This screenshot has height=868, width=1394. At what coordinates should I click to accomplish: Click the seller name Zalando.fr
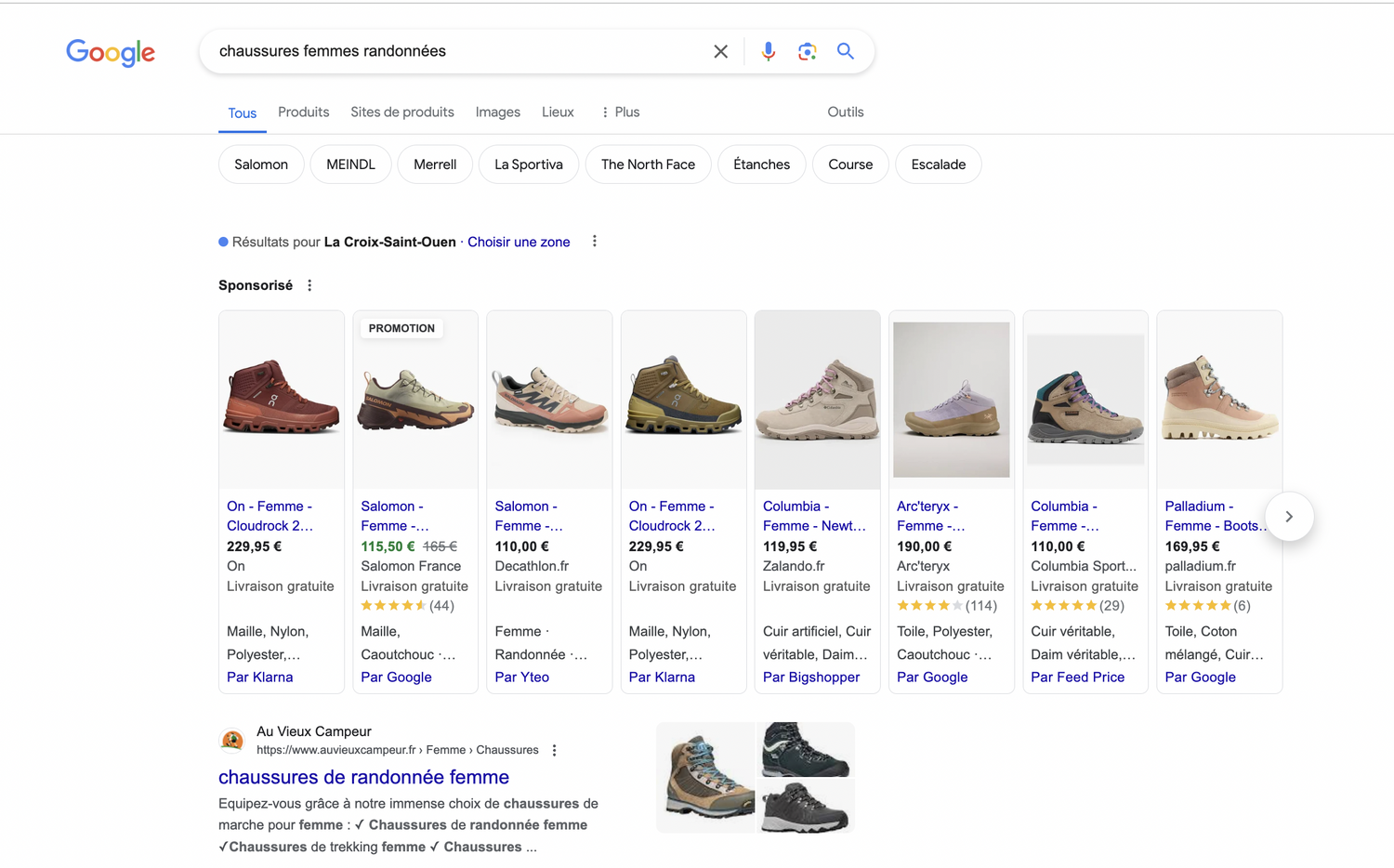point(794,566)
